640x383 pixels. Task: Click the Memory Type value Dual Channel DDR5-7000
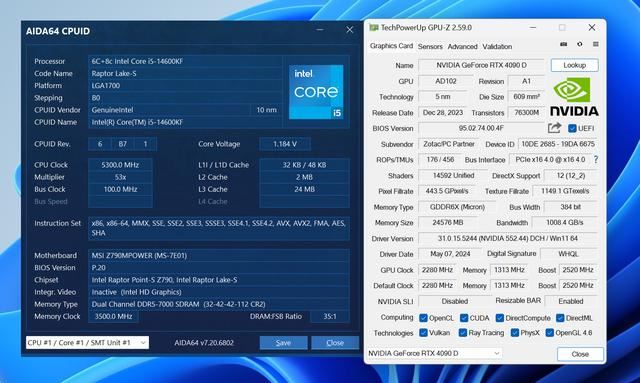pyautogui.click(x=219, y=304)
